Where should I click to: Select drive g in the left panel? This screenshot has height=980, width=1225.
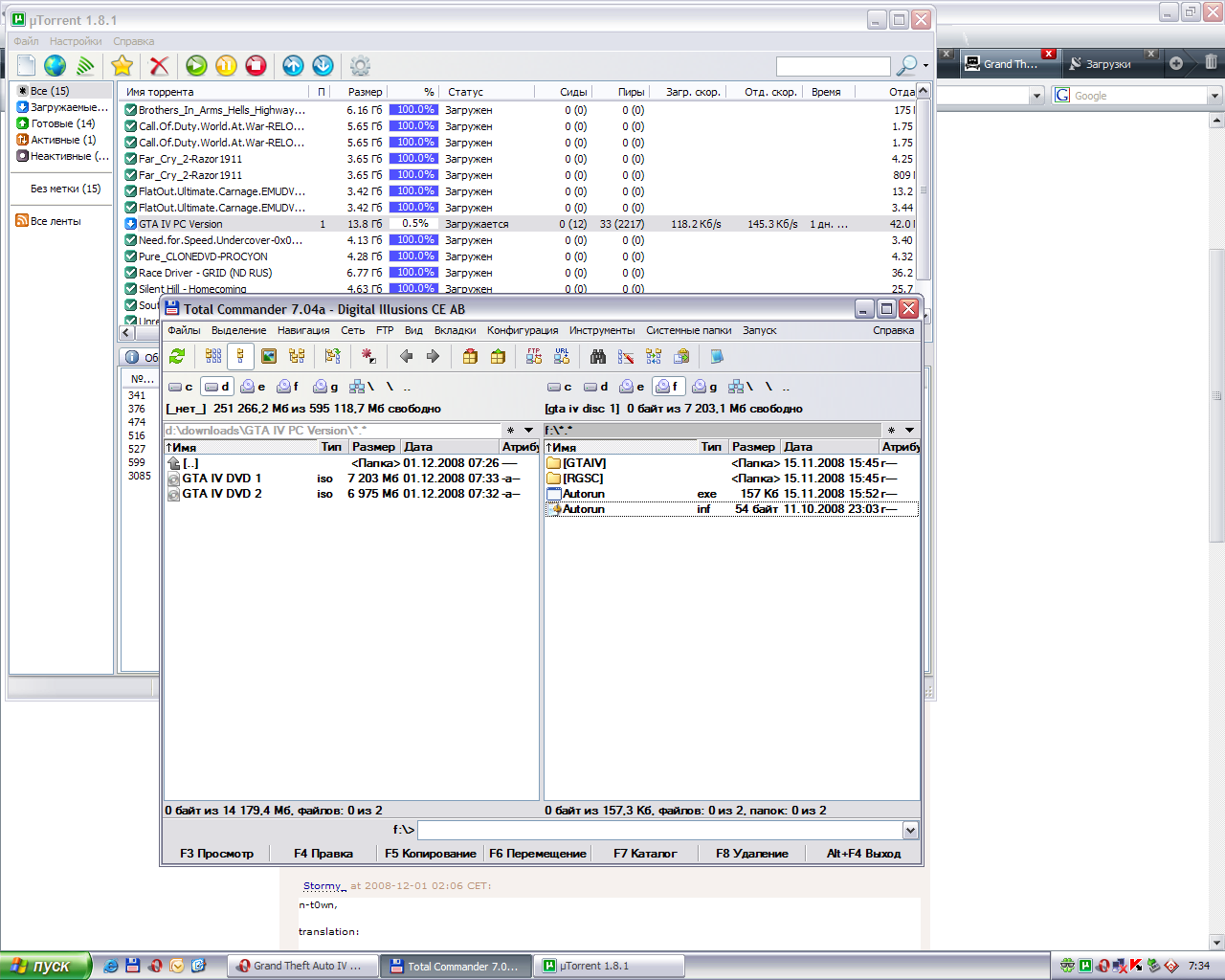[x=325, y=387]
